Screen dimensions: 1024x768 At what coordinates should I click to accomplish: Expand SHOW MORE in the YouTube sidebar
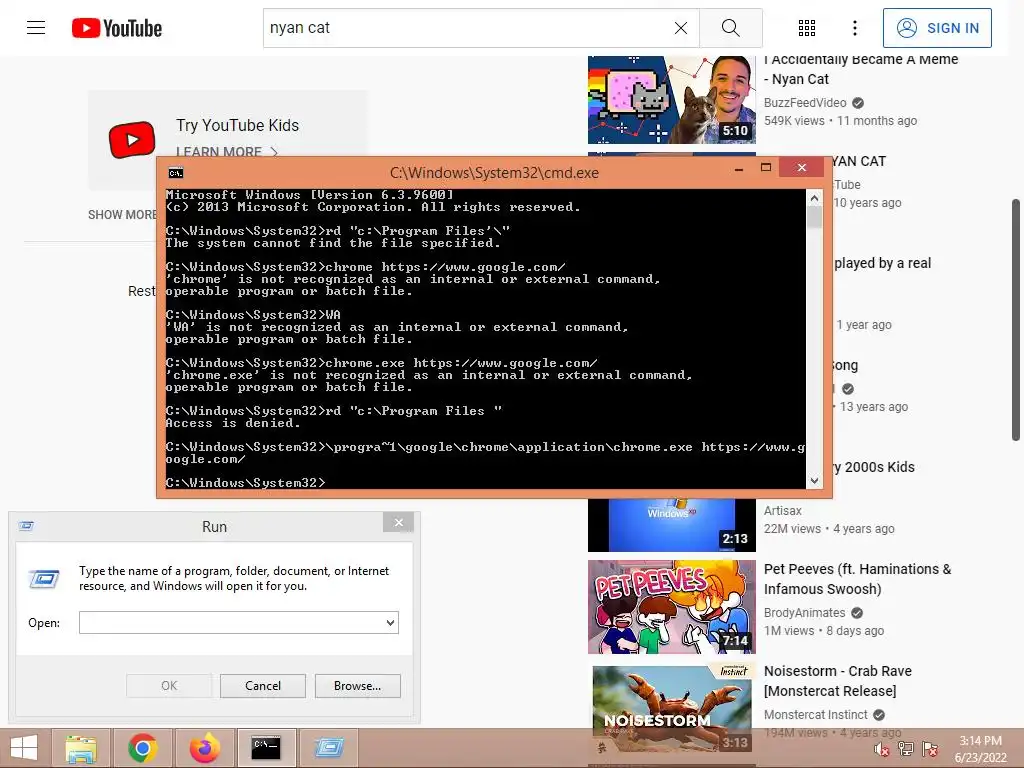coord(122,215)
